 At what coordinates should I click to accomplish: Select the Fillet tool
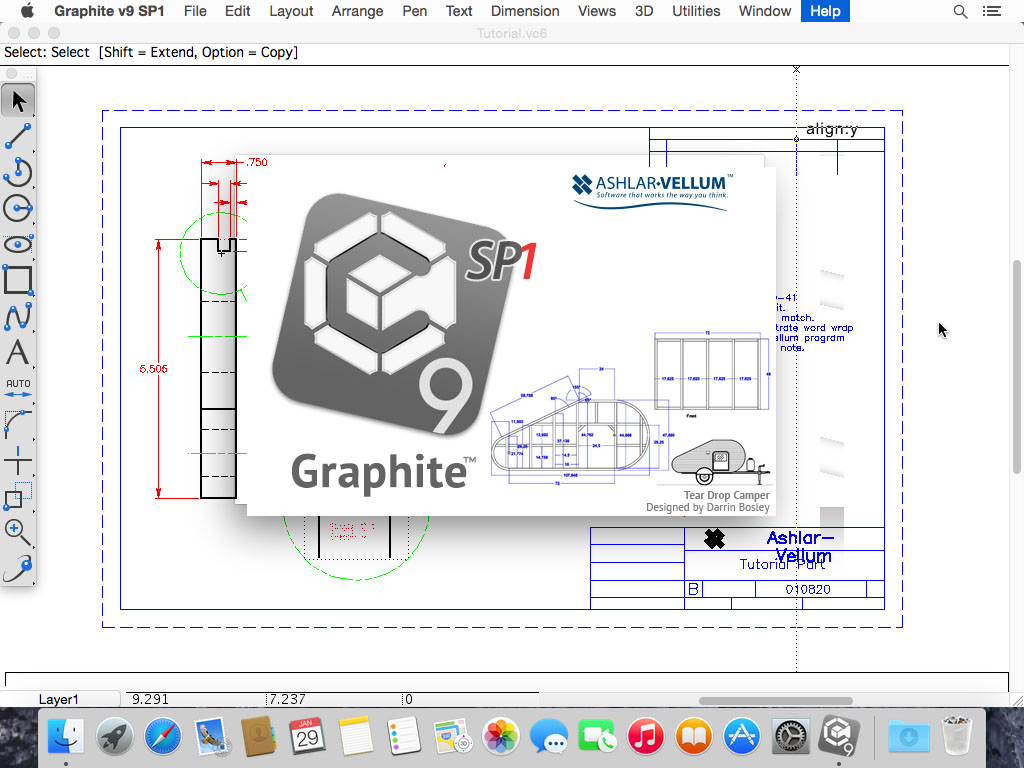[18, 423]
